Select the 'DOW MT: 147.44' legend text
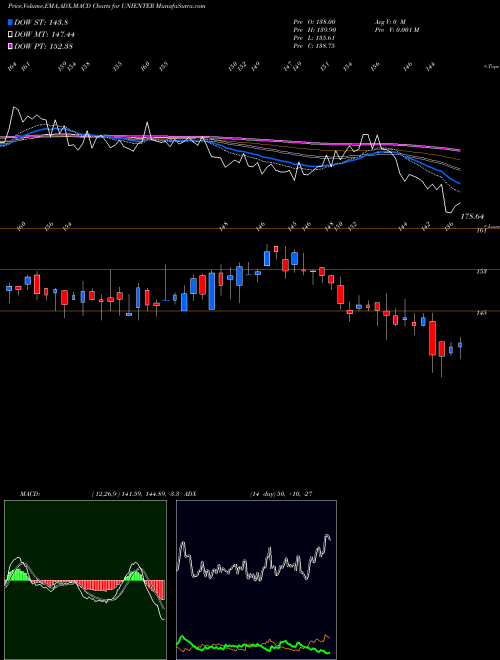The width and height of the screenshot is (500, 660). (45, 35)
